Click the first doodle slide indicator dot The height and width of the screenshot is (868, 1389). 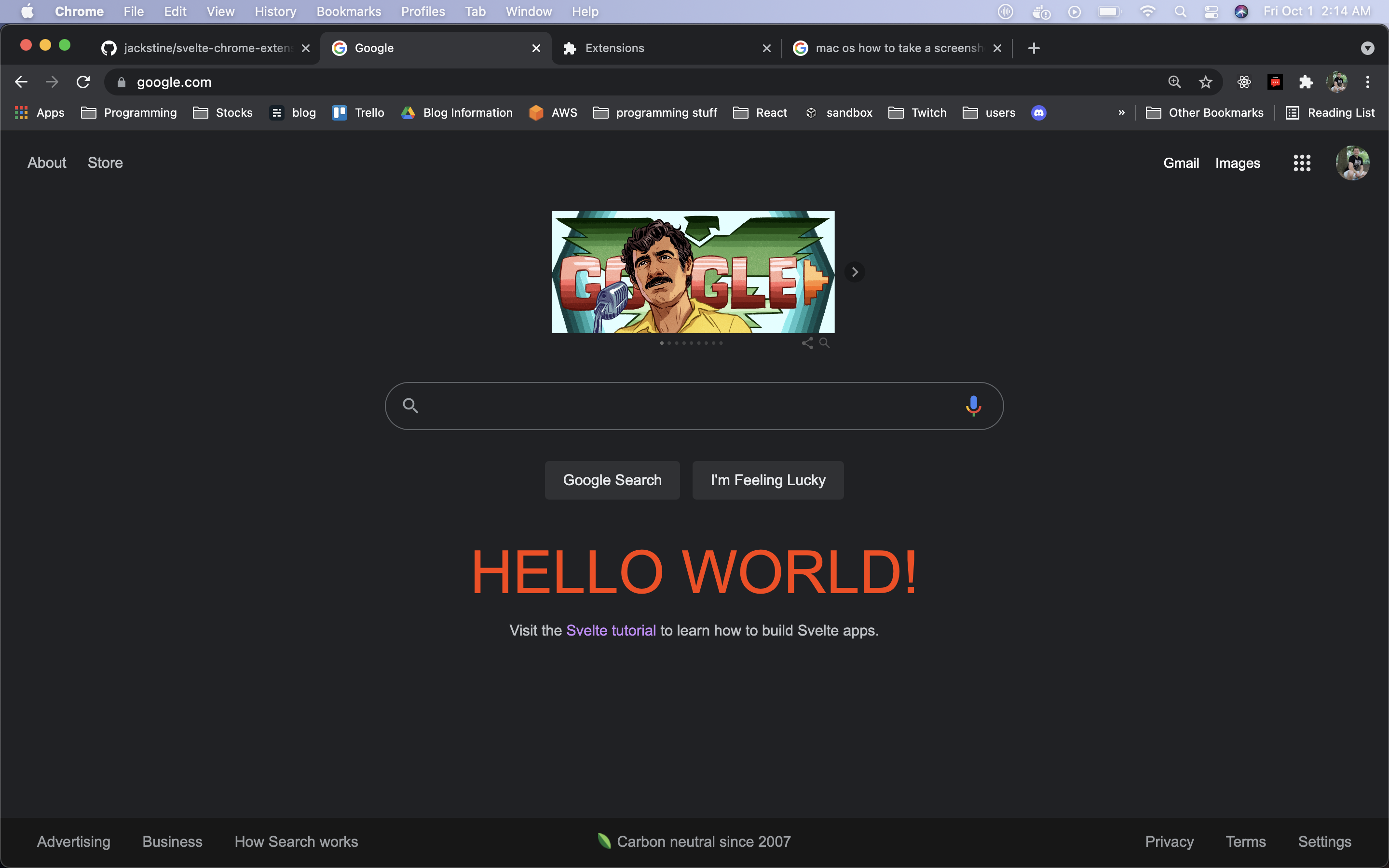(x=662, y=343)
